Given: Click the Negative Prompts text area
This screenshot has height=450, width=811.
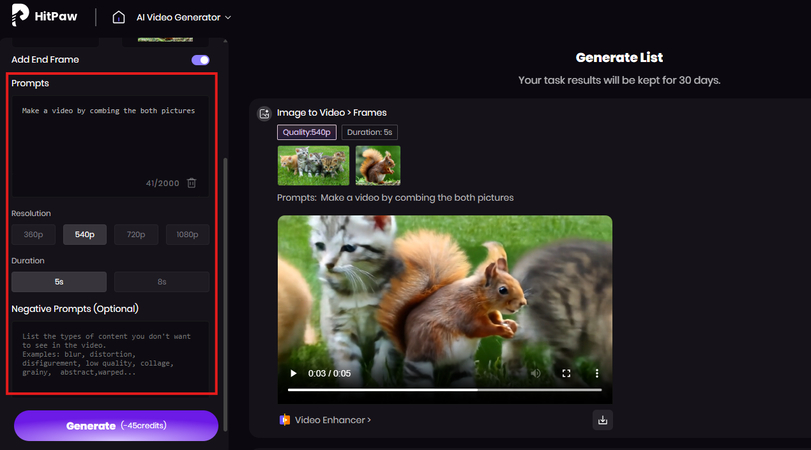Looking at the screenshot, I should coord(110,356).
